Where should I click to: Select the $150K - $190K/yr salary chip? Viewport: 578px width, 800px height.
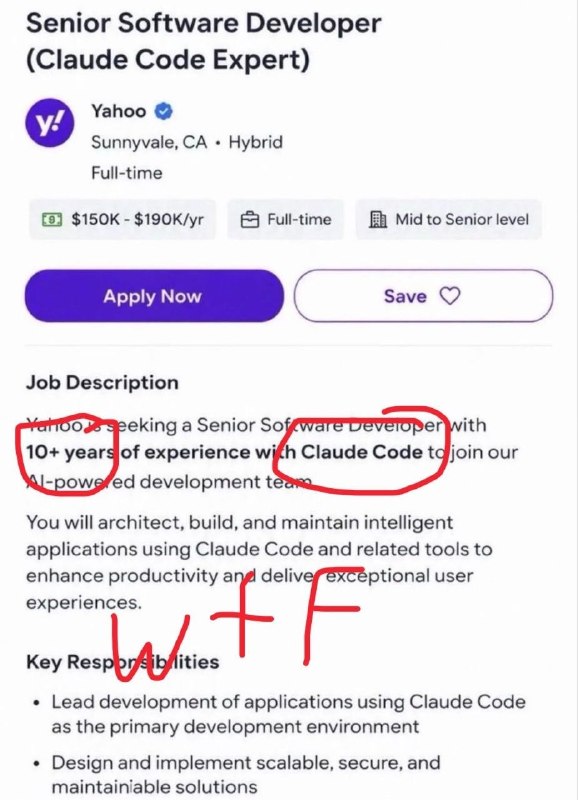click(x=122, y=219)
